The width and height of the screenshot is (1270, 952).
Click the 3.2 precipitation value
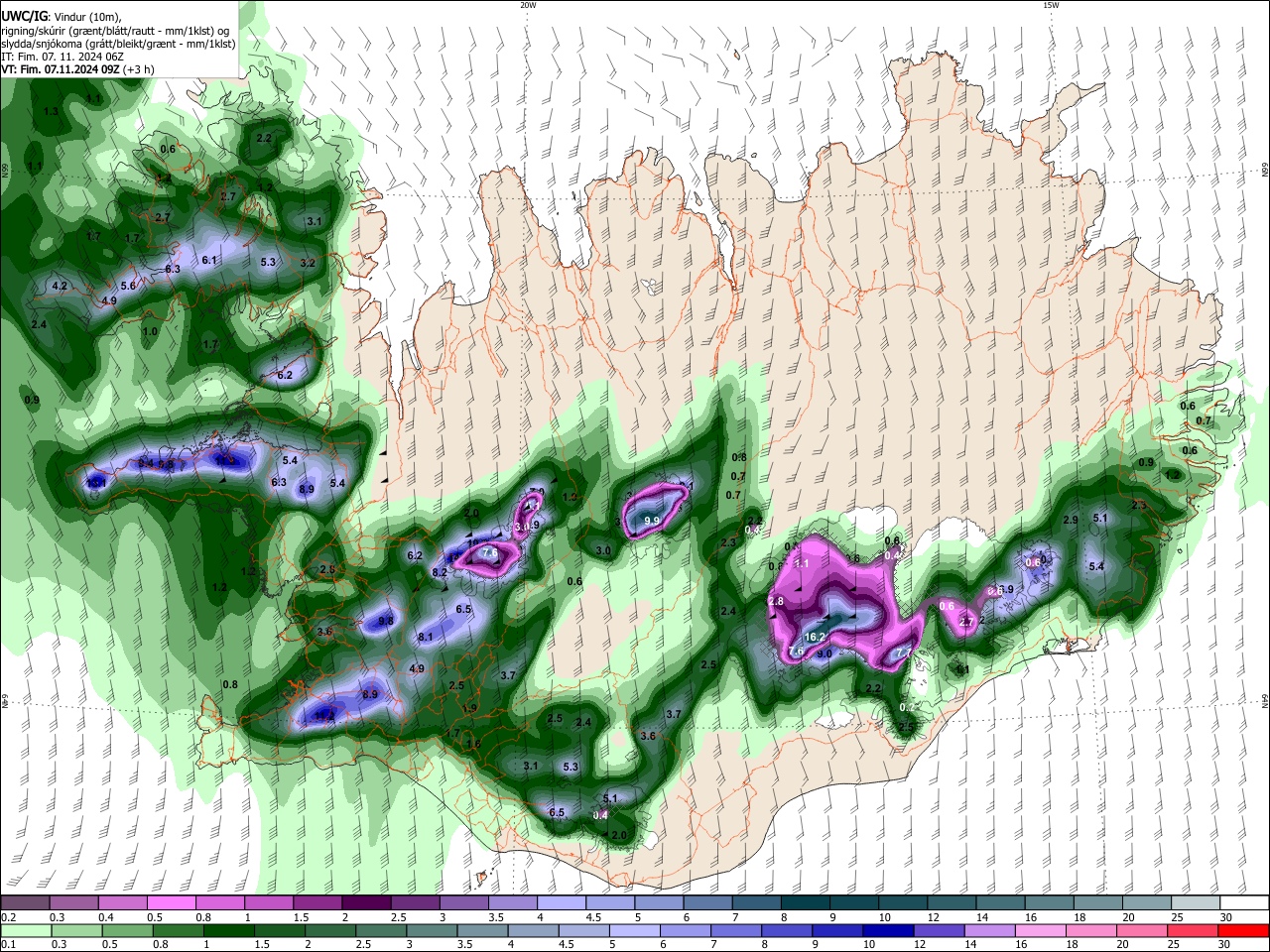(x=308, y=264)
